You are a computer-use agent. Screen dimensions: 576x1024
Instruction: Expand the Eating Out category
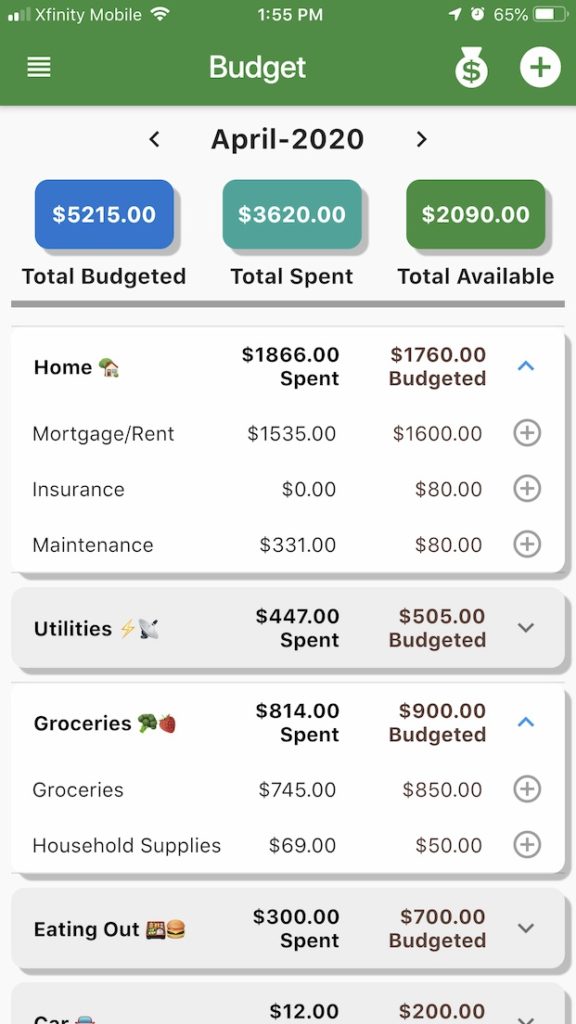[526, 928]
